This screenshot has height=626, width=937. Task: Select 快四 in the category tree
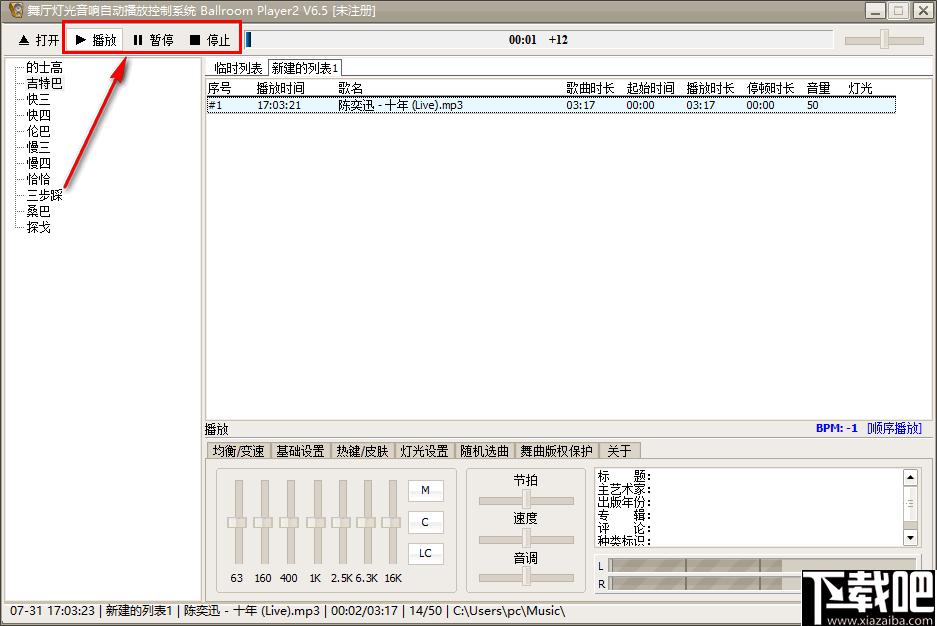38,115
